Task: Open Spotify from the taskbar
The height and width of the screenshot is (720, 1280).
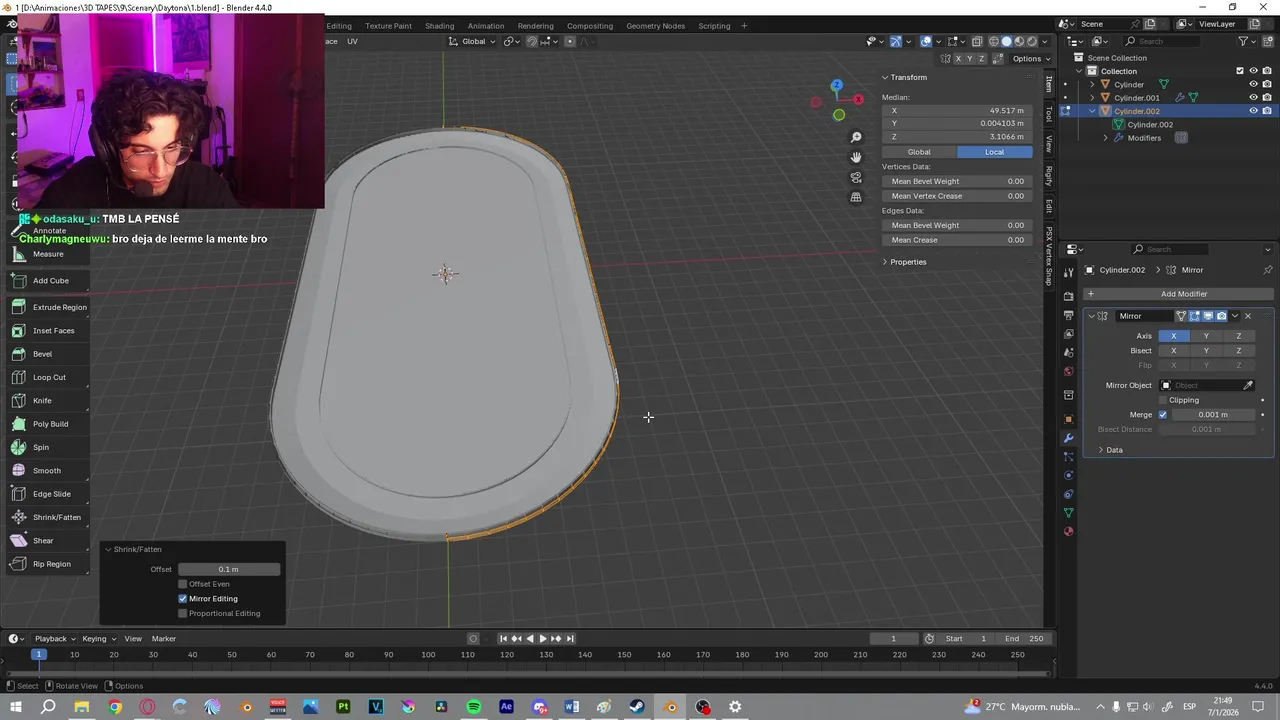Action: pyautogui.click(x=474, y=707)
